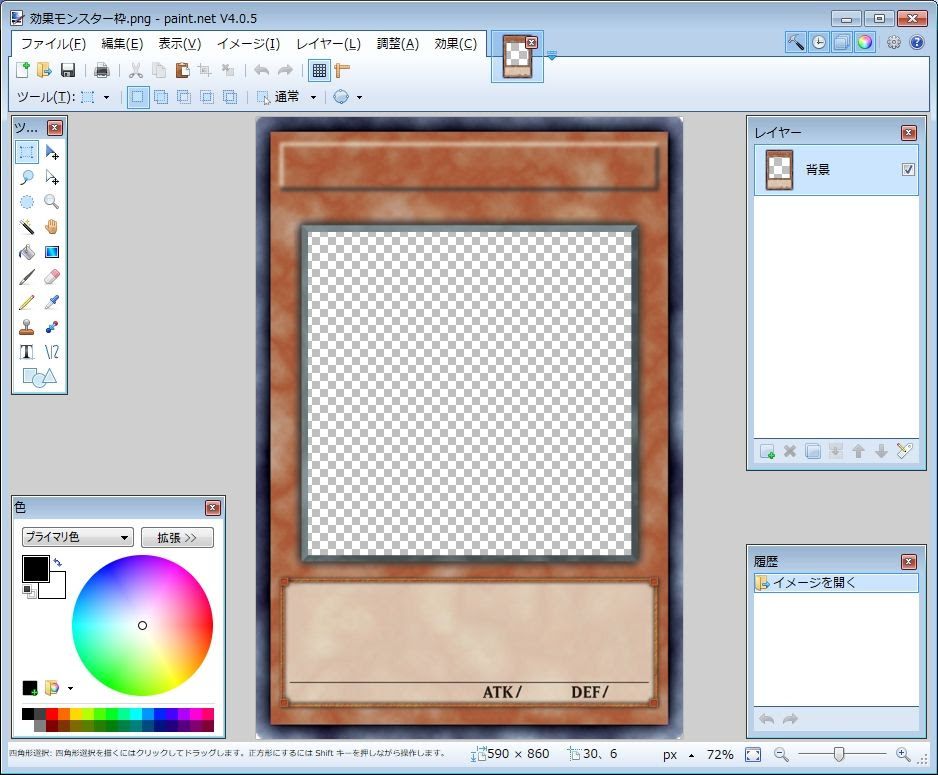The height and width of the screenshot is (775, 938).
Task: Click the zoom slider handle
Action: [x=839, y=755]
